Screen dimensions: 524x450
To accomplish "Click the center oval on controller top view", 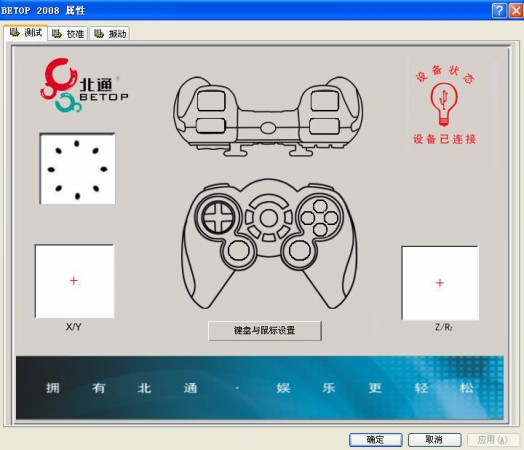I will 268,128.
